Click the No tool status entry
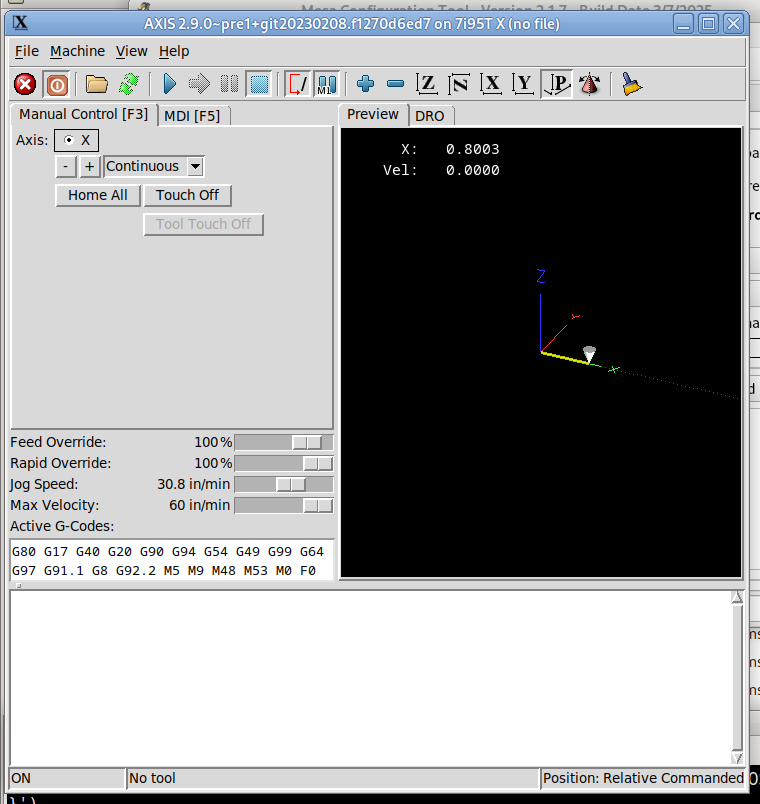Screen dimensions: 760x804 333,778
